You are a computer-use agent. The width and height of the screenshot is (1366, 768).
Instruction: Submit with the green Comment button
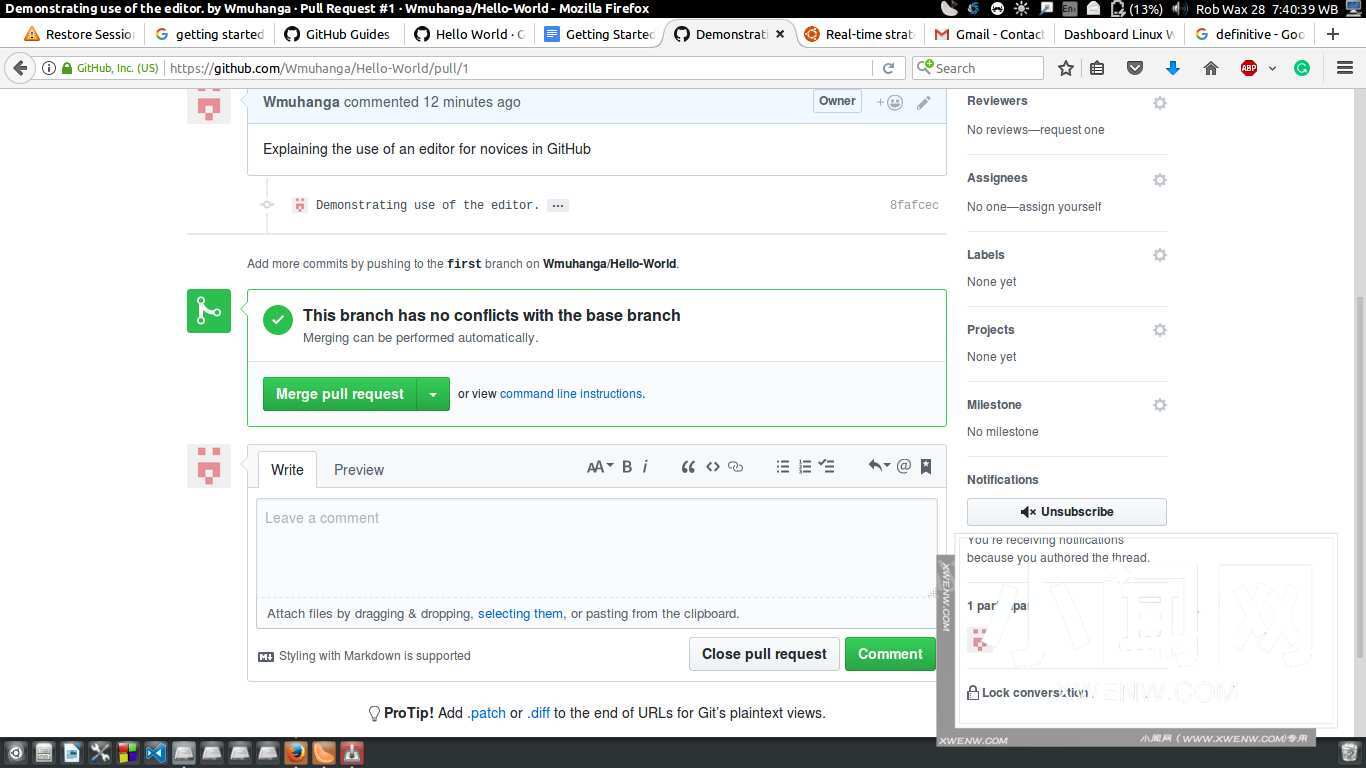(890, 654)
